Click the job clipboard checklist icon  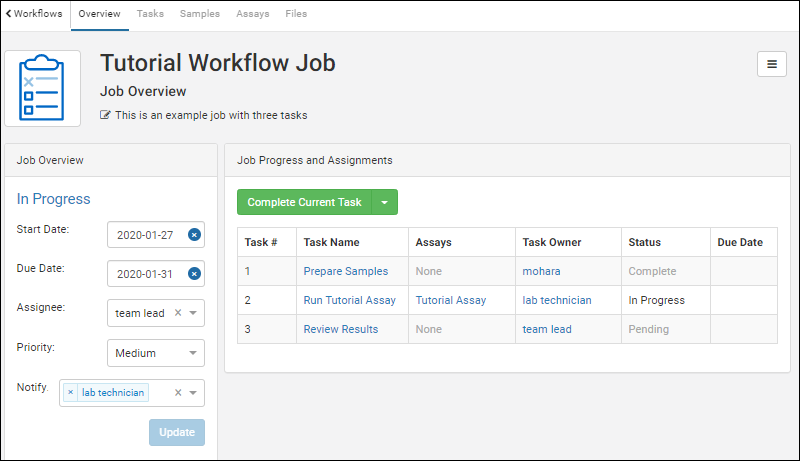point(42,88)
